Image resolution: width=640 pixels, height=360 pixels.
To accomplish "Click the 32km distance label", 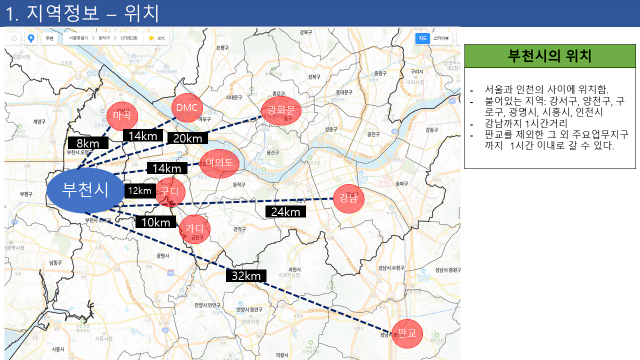I will (246, 276).
